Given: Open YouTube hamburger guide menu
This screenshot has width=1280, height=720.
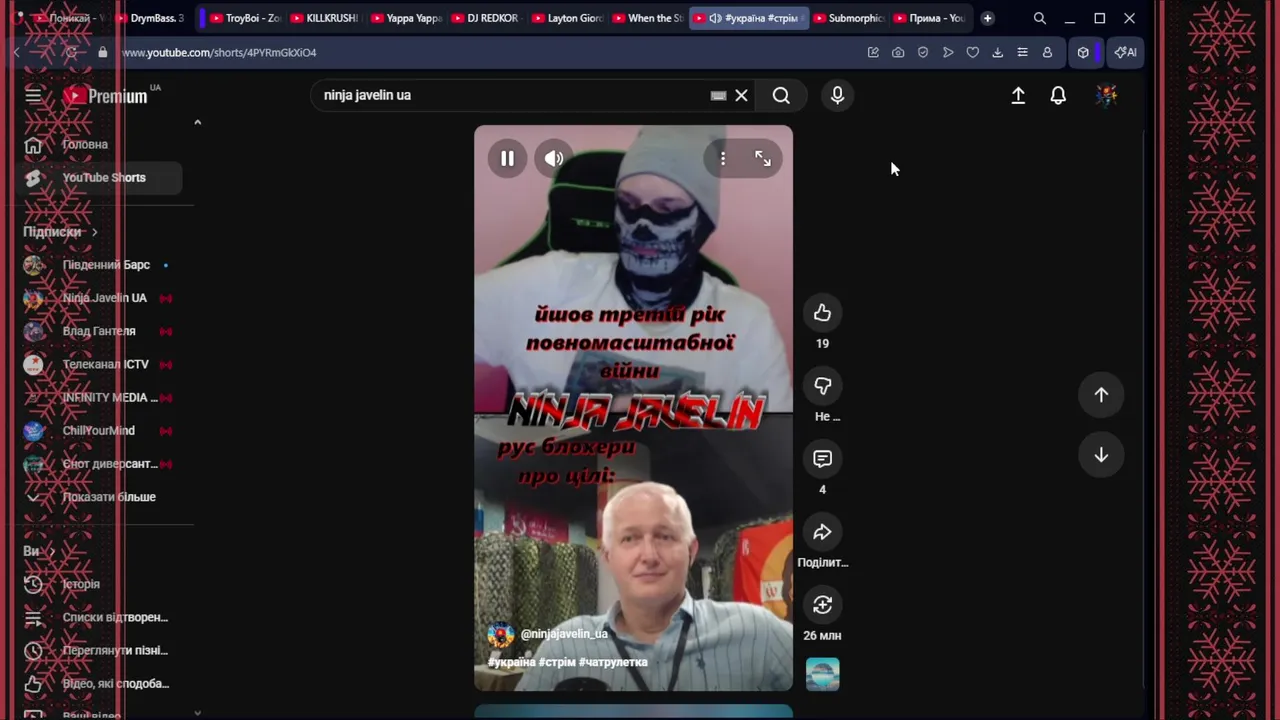Looking at the screenshot, I should [x=33, y=95].
